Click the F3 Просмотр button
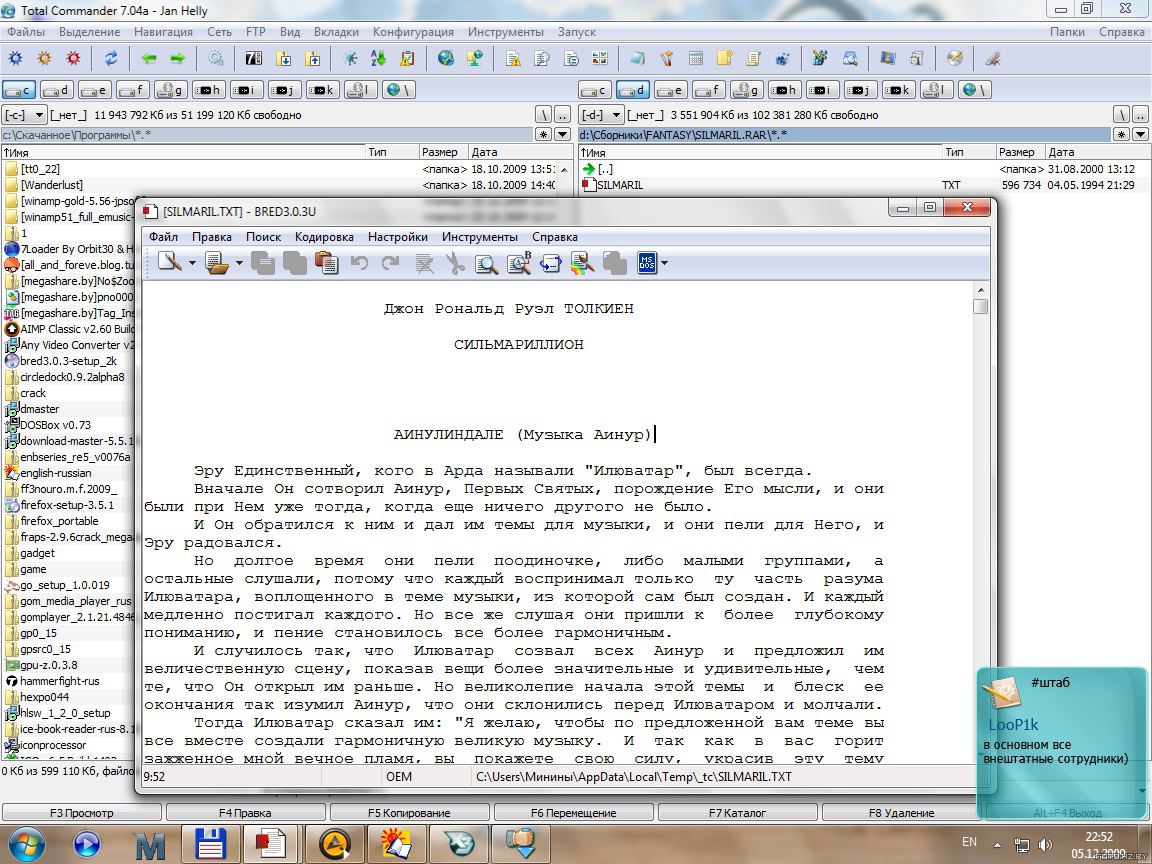 82,813
